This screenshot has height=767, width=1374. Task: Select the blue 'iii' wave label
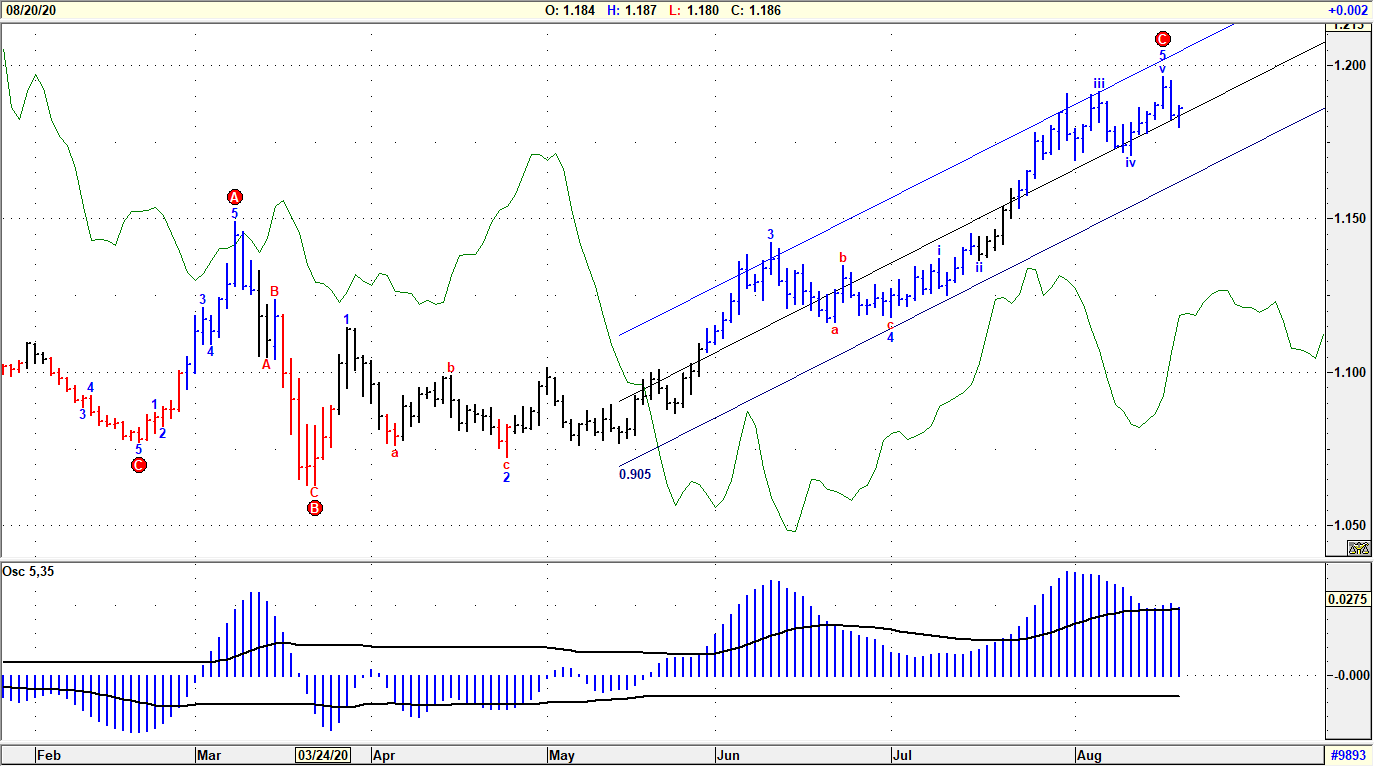point(1098,84)
